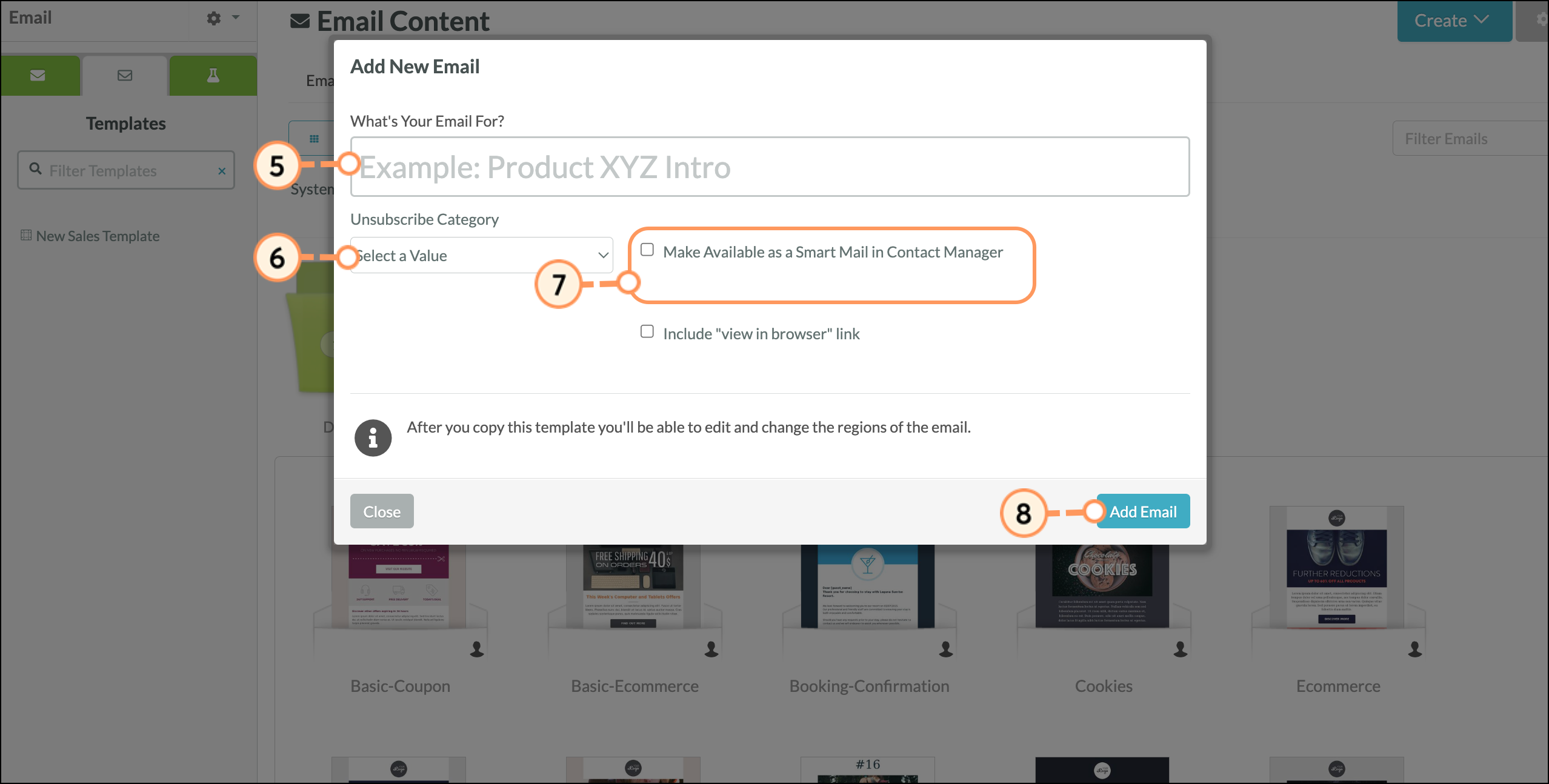Click the What's Your Email For input field
This screenshot has height=784, width=1549.
point(770,167)
